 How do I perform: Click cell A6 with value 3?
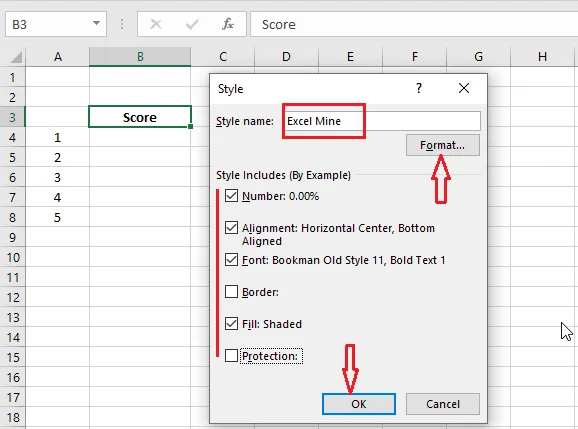pos(58,177)
